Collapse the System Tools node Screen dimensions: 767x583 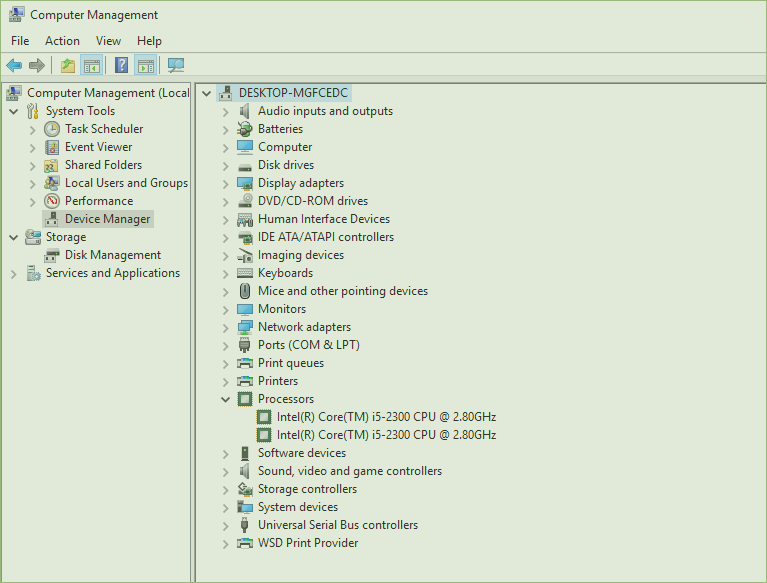pyautogui.click(x=14, y=111)
